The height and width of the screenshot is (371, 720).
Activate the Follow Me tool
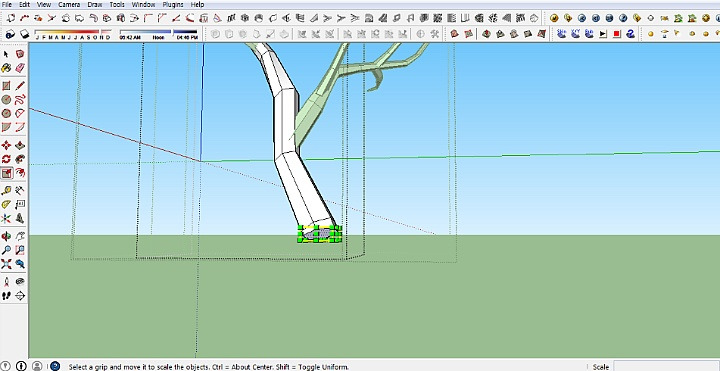[x=20, y=159]
